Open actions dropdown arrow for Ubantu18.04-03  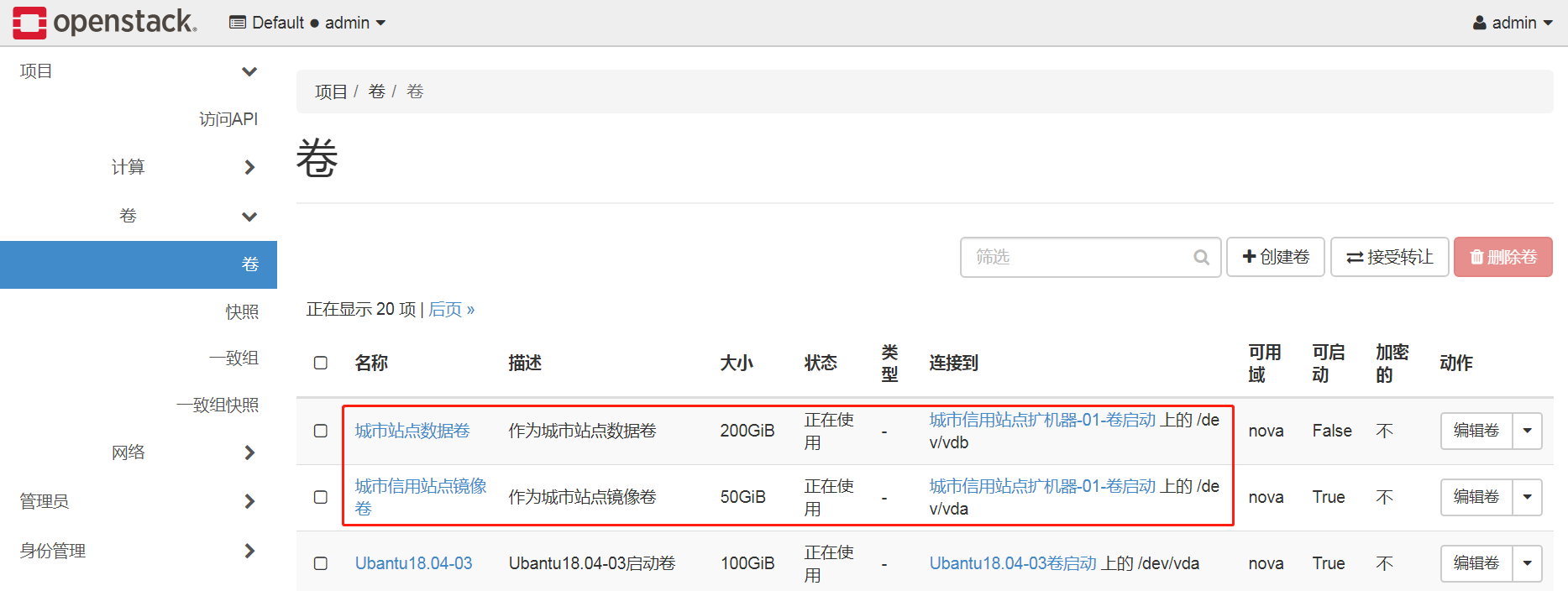[1528, 563]
